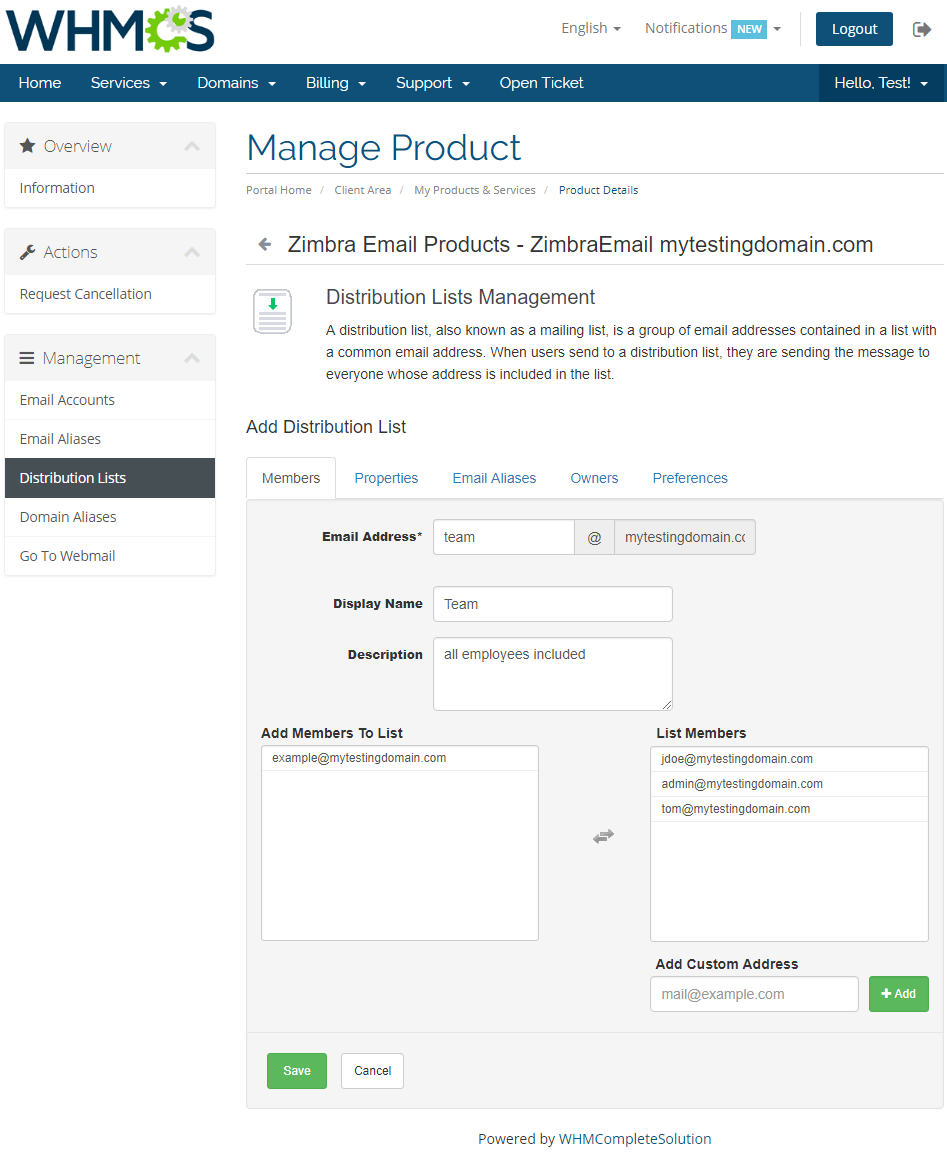Viewport: 947px width, 1163px height.
Task: Click the back arrow next to Zimbra Email Products
Action: 265,244
